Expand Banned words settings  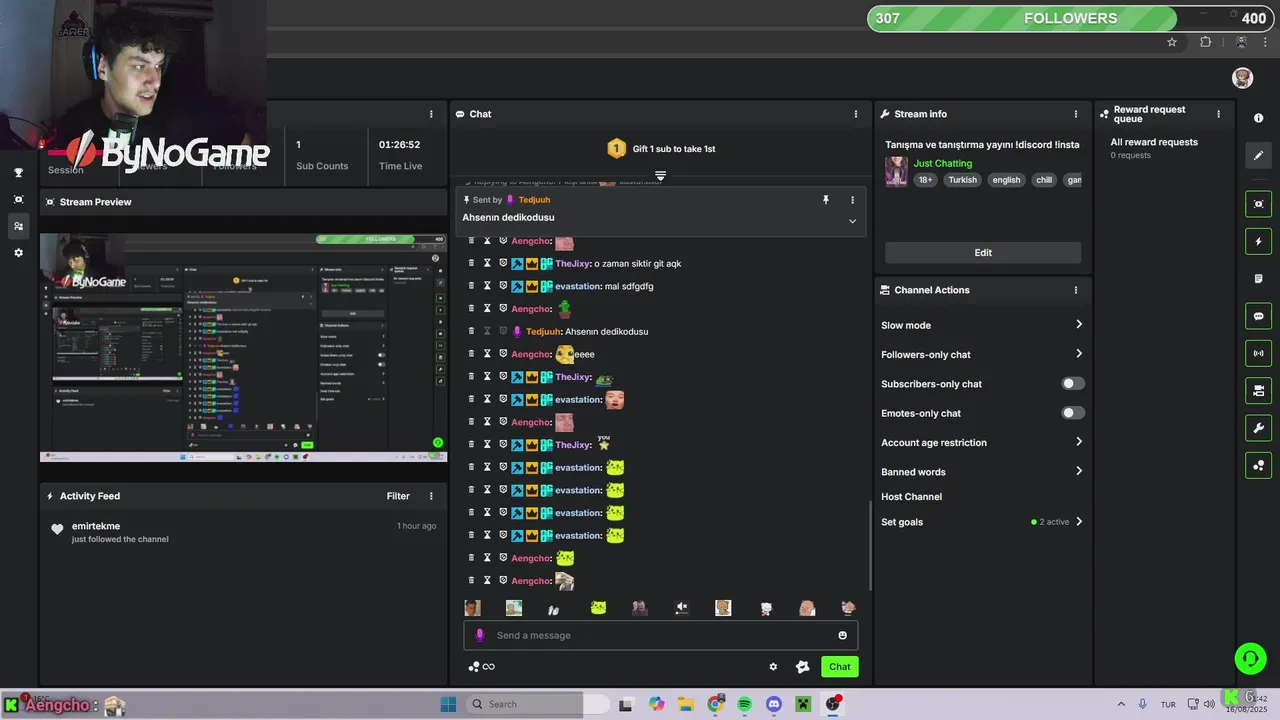[x=1079, y=471]
